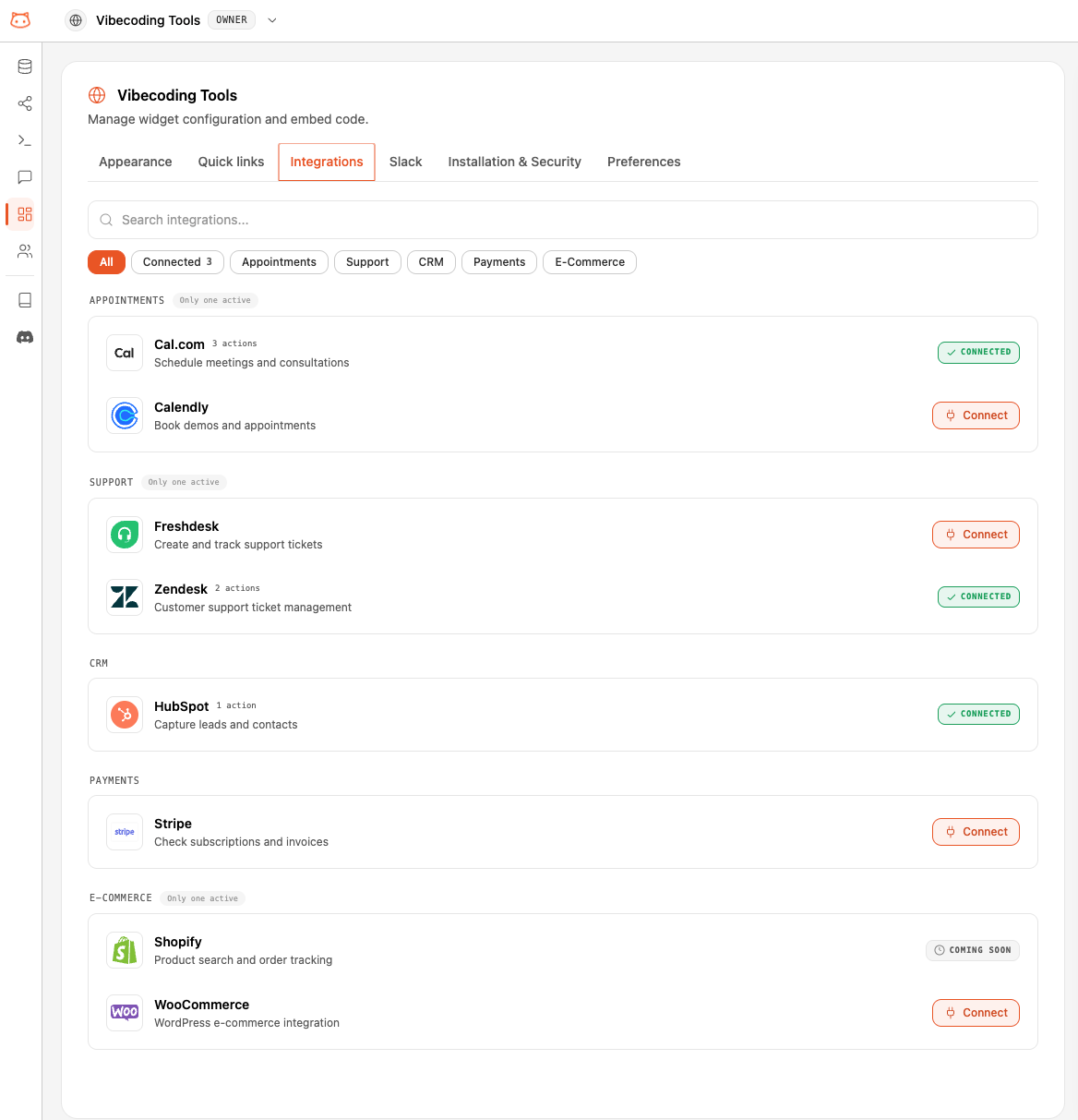1078x1120 pixels.
Task: Click the Cal.com integration name
Action: click(179, 344)
